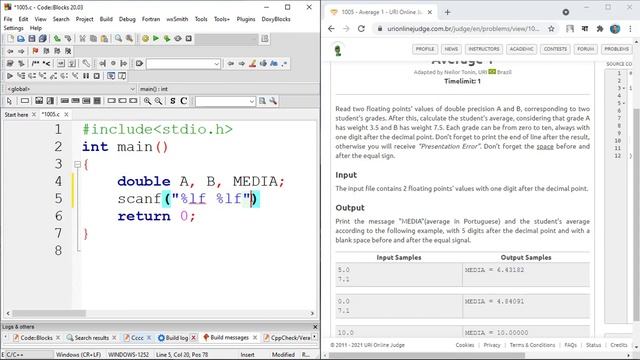Click the highlighter icon in search toolbar

tap(253, 64)
